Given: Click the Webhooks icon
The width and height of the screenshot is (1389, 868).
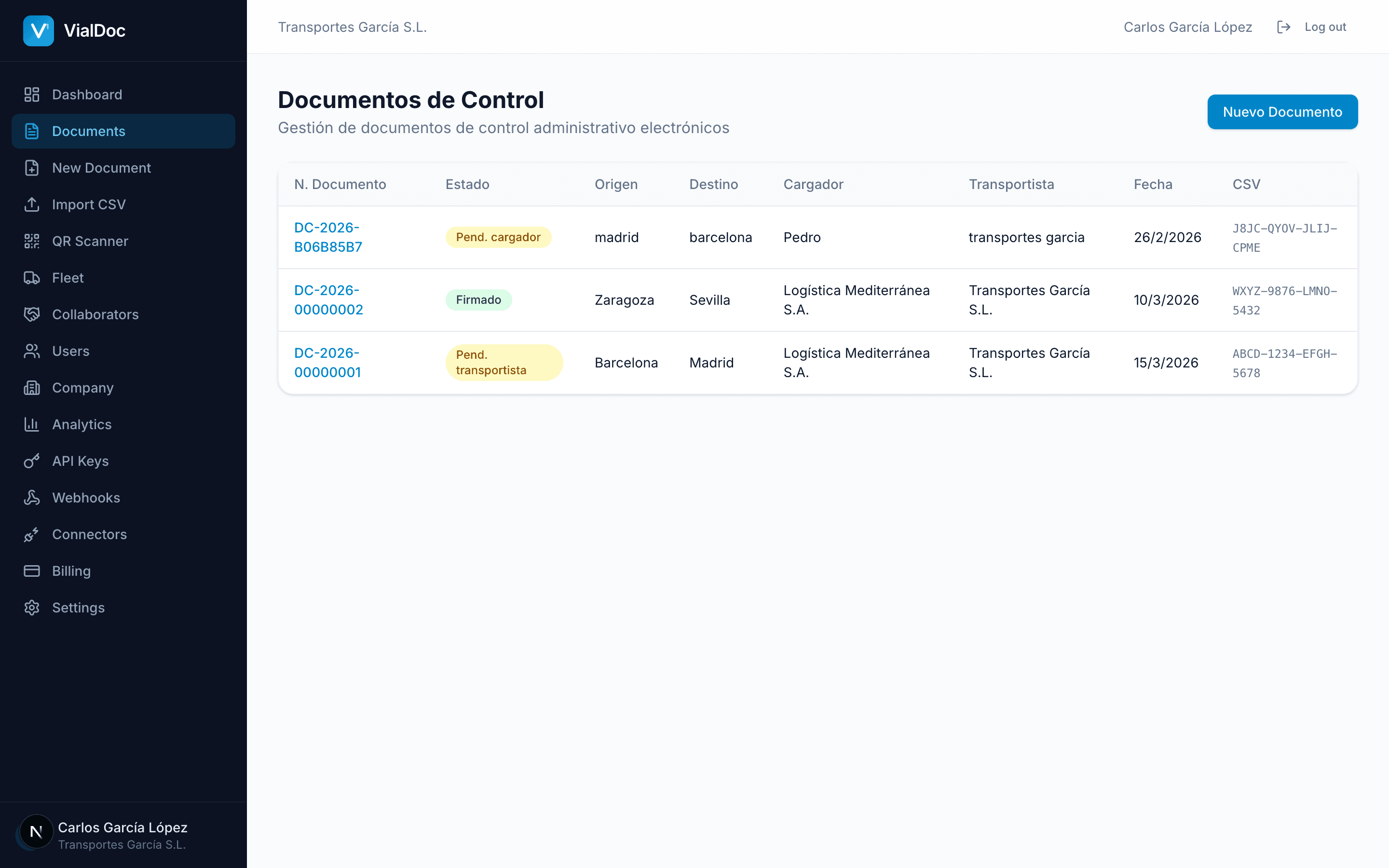Looking at the screenshot, I should (x=31, y=498).
